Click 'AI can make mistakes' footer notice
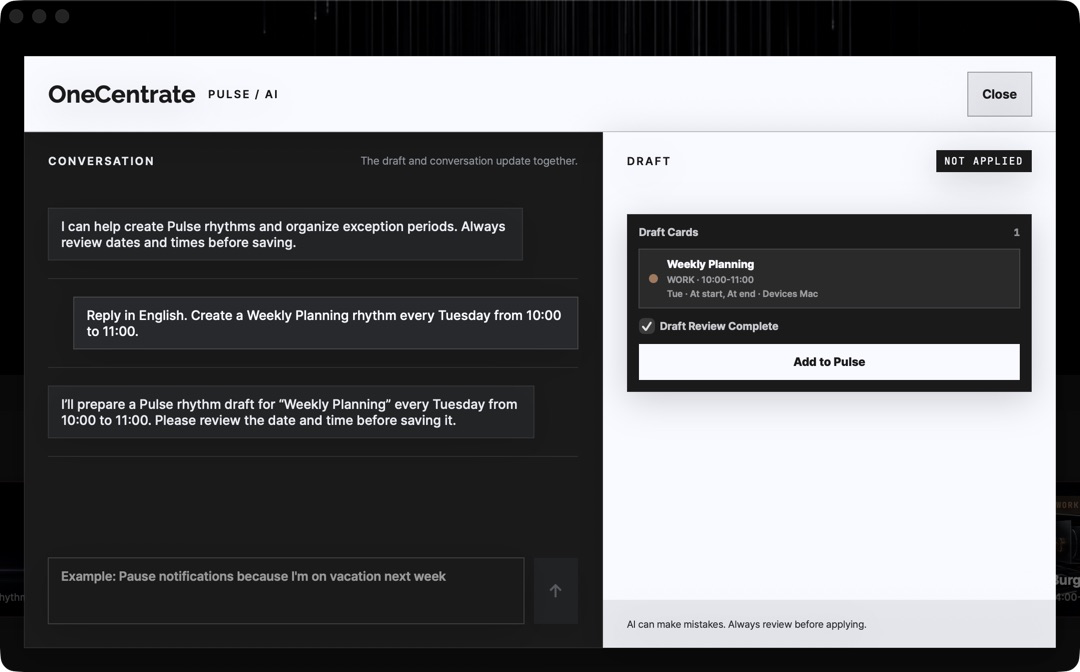The height and width of the screenshot is (672, 1080). pos(746,624)
